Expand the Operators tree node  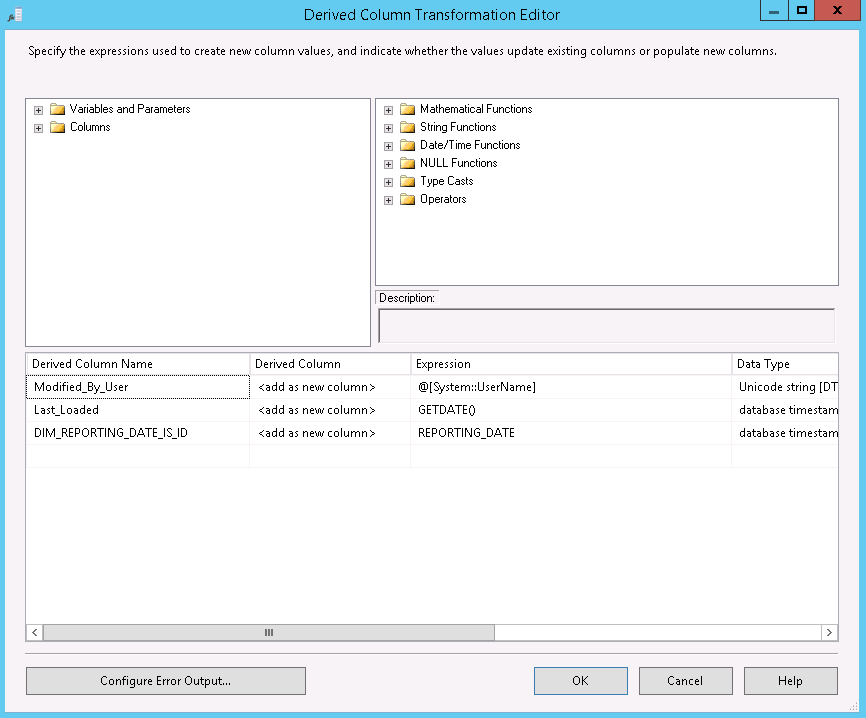(389, 200)
